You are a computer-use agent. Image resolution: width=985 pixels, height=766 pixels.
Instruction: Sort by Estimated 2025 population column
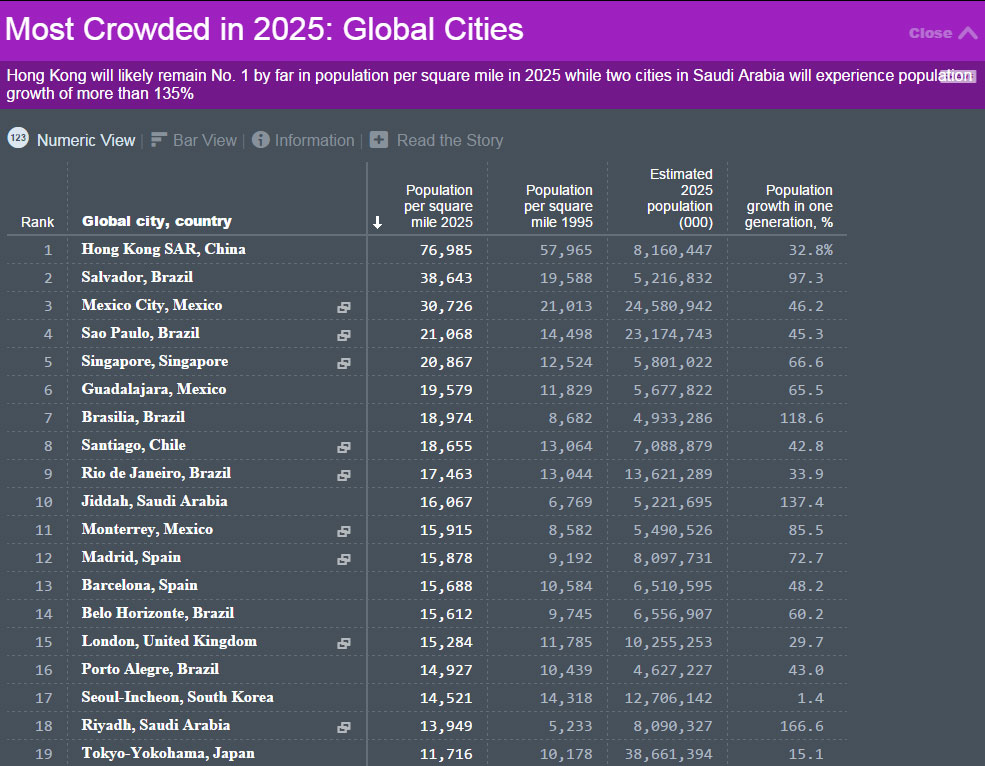pos(680,198)
